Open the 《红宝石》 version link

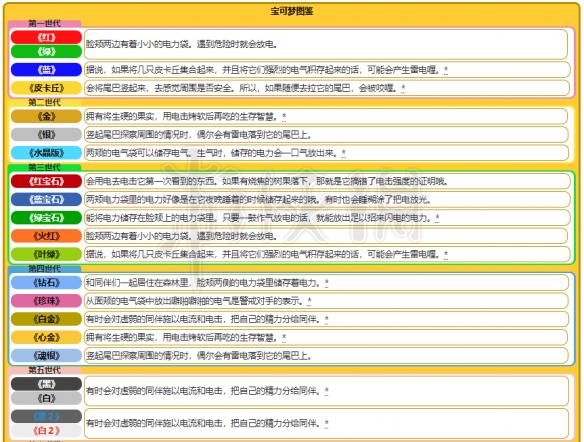pyautogui.click(x=46, y=181)
